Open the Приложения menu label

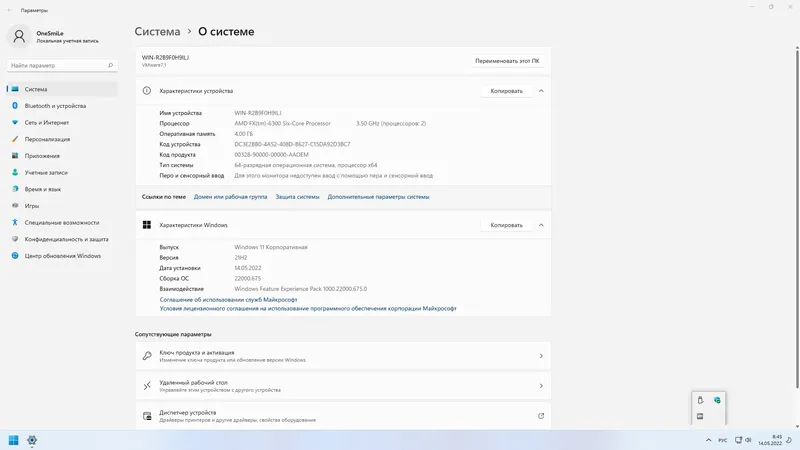coord(42,156)
